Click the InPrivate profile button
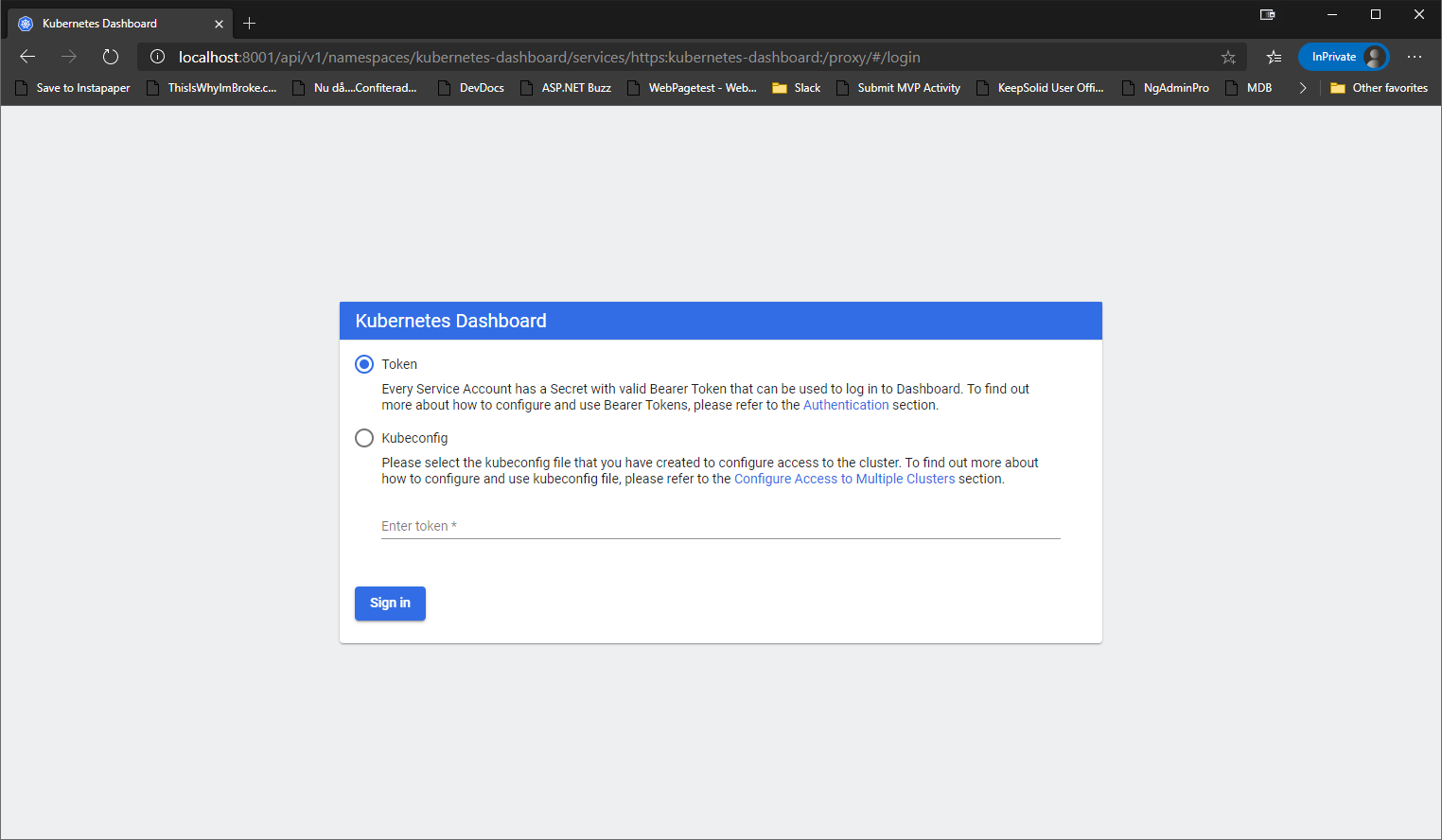This screenshot has height=840, width=1442. point(1344,57)
